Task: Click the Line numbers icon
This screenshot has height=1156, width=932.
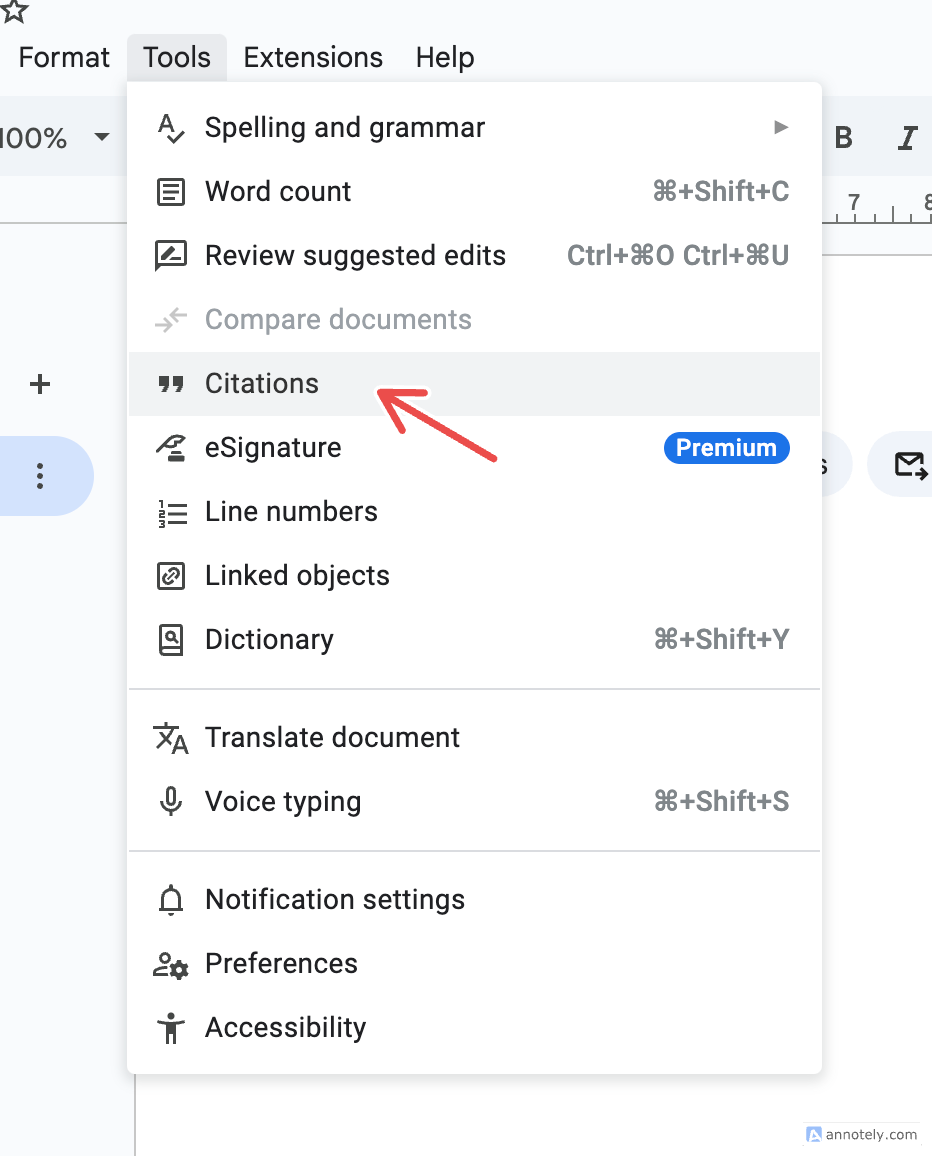Action: (x=171, y=512)
